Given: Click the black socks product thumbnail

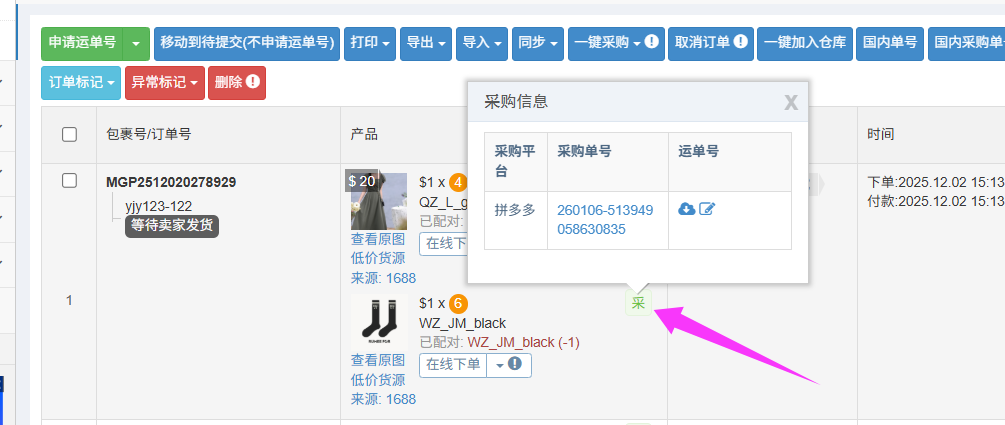Looking at the screenshot, I should click(x=379, y=322).
